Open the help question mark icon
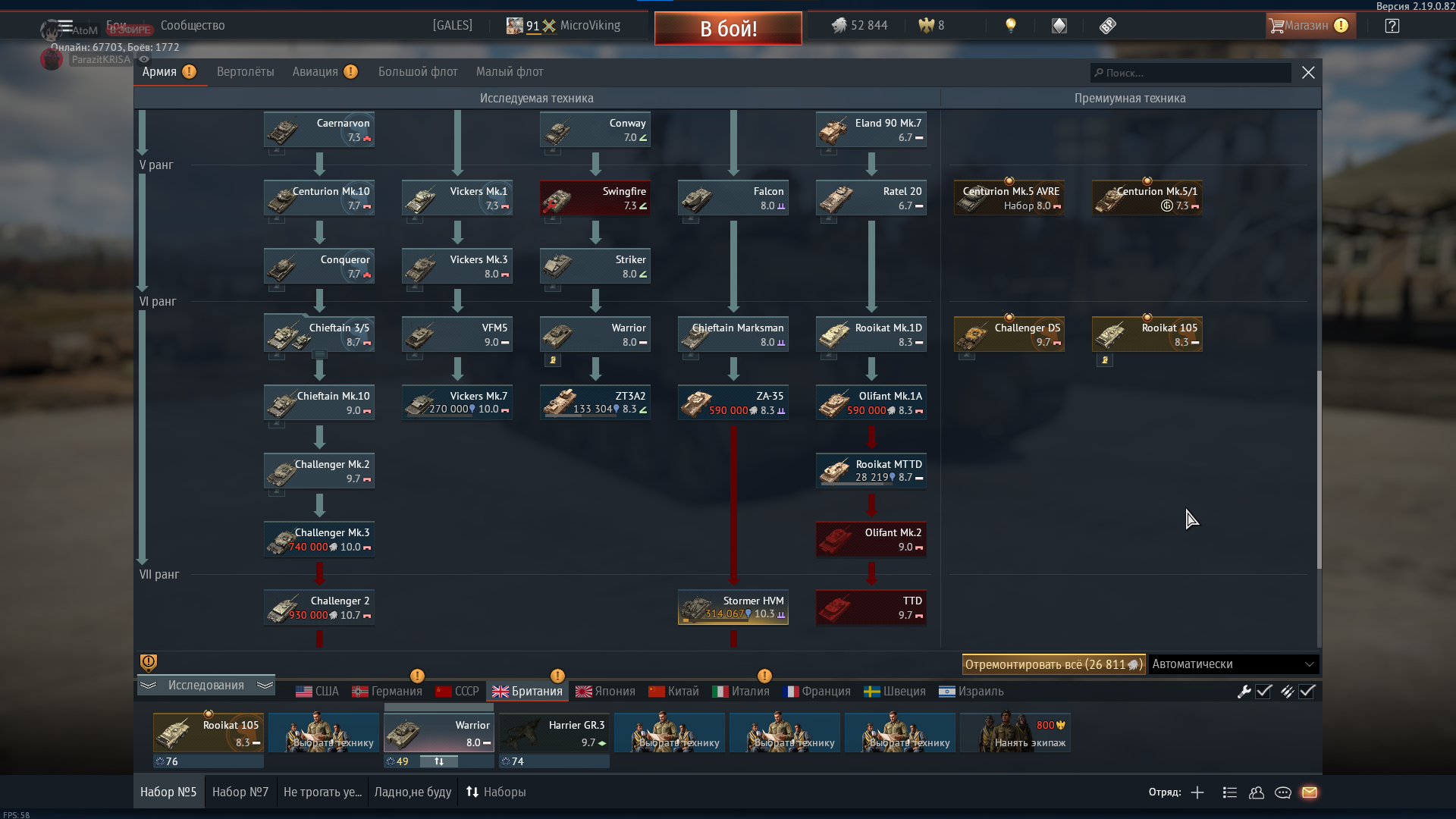 tap(1392, 26)
